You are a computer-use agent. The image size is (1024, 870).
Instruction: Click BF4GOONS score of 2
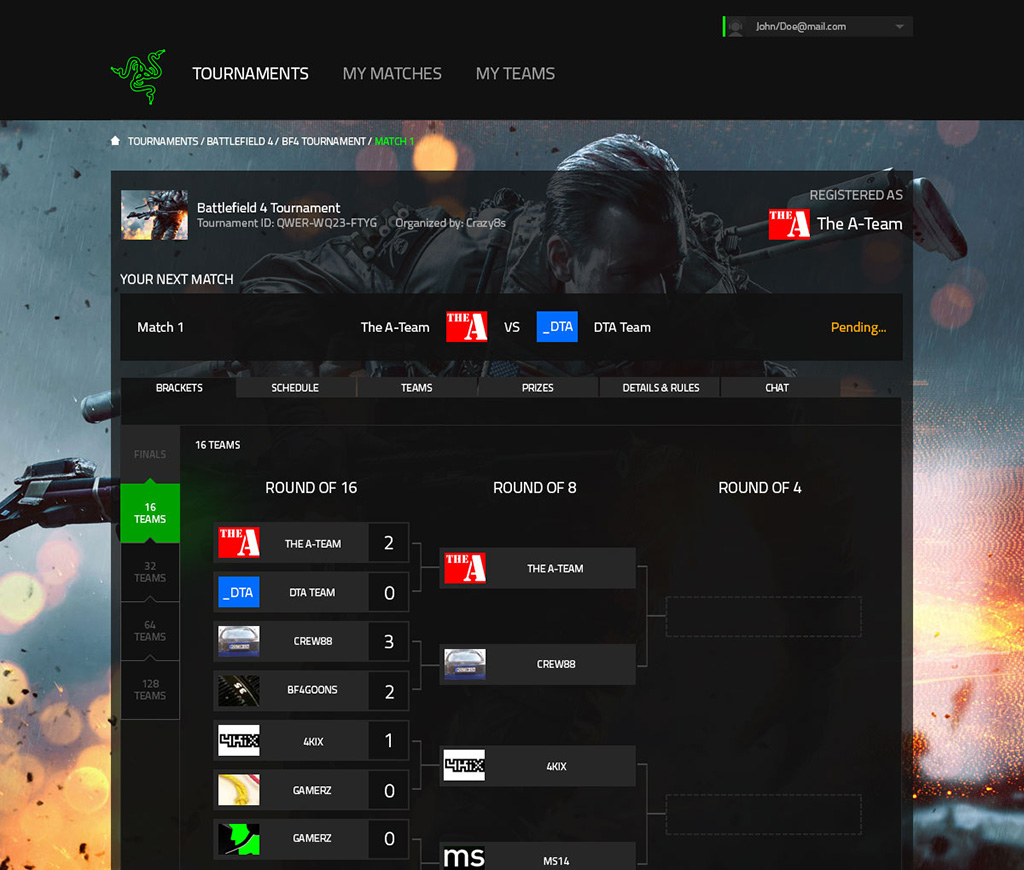(x=389, y=691)
